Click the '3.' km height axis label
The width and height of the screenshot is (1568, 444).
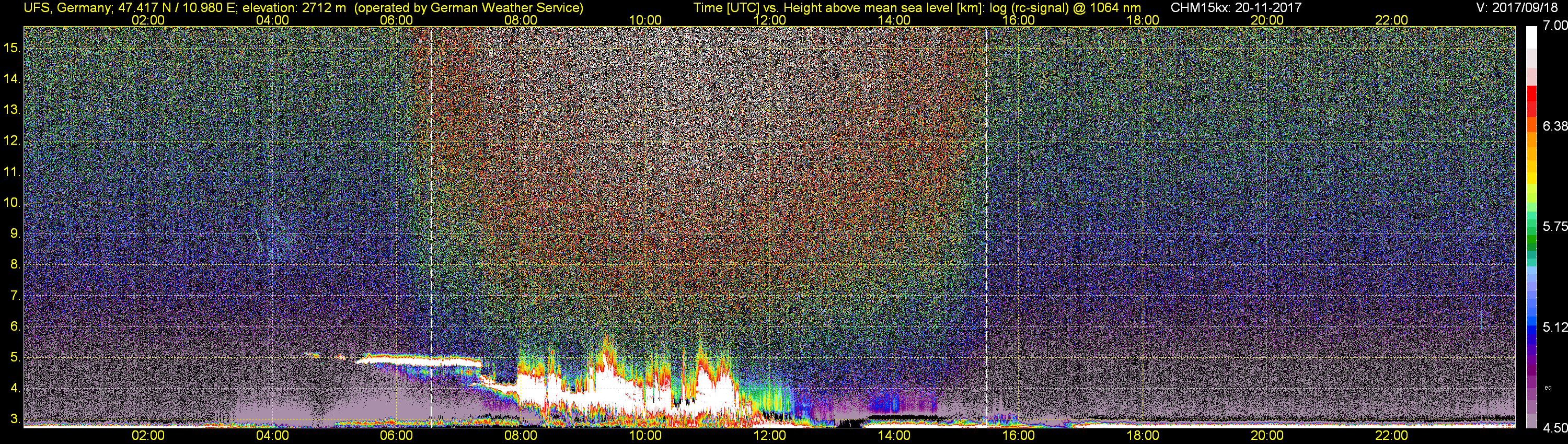15,419
